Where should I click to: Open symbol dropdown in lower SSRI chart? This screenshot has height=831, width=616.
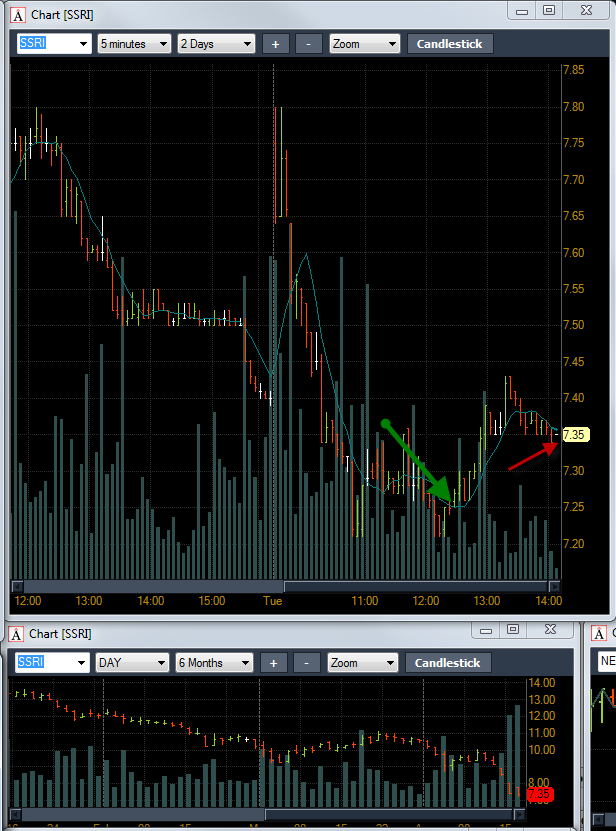pos(81,663)
